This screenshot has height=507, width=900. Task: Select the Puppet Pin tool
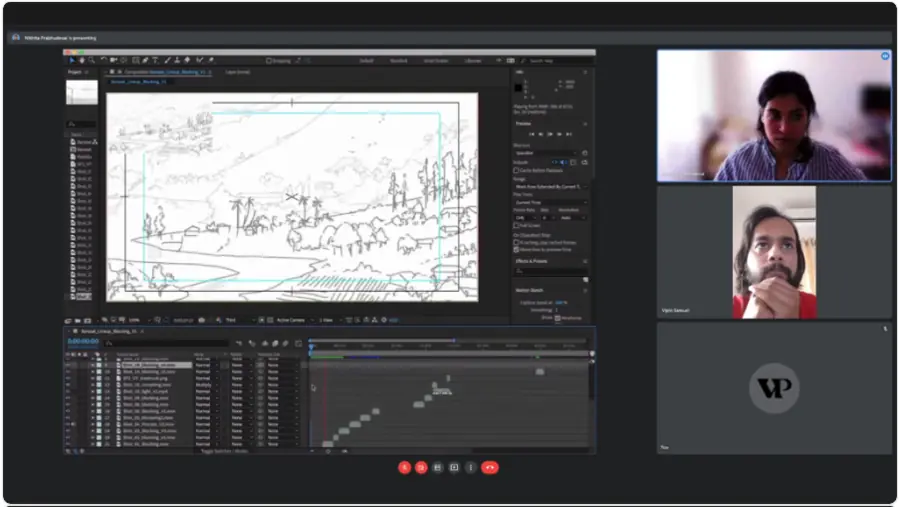pyautogui.click(x=211, y=60)
